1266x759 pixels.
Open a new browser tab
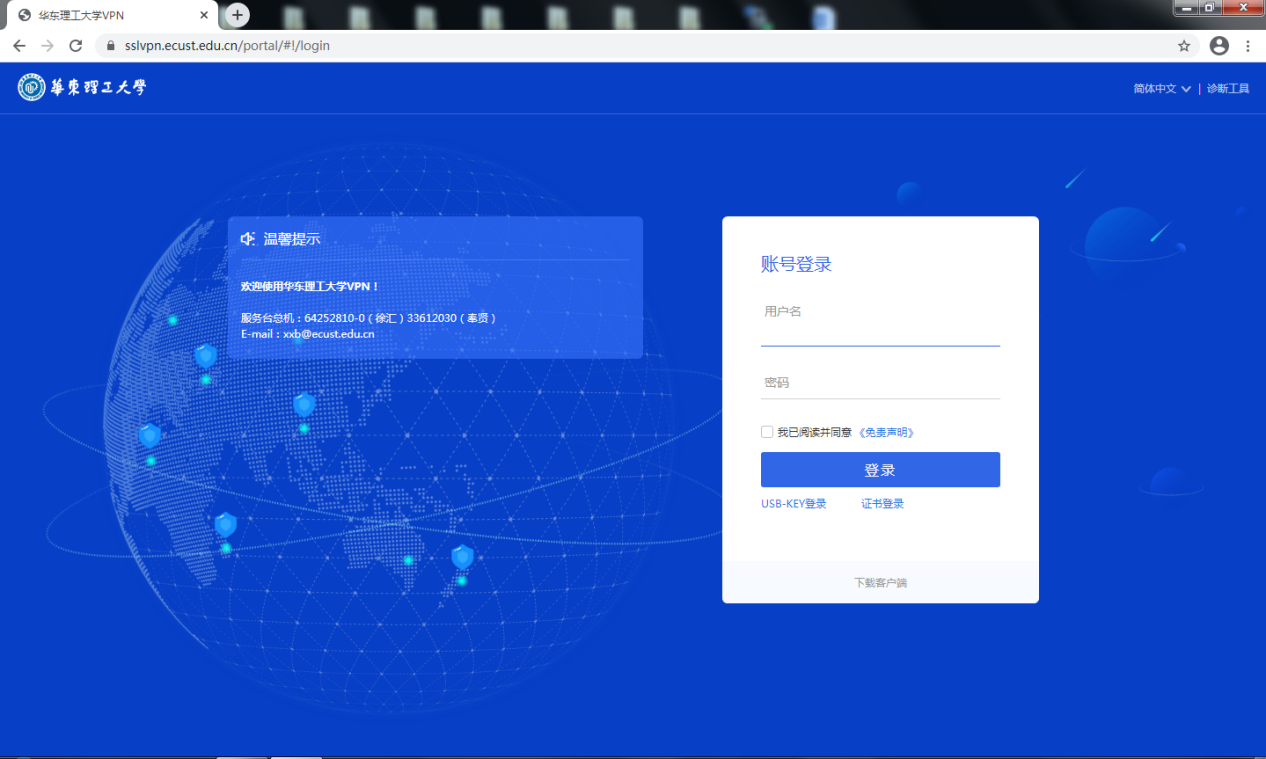237,15
